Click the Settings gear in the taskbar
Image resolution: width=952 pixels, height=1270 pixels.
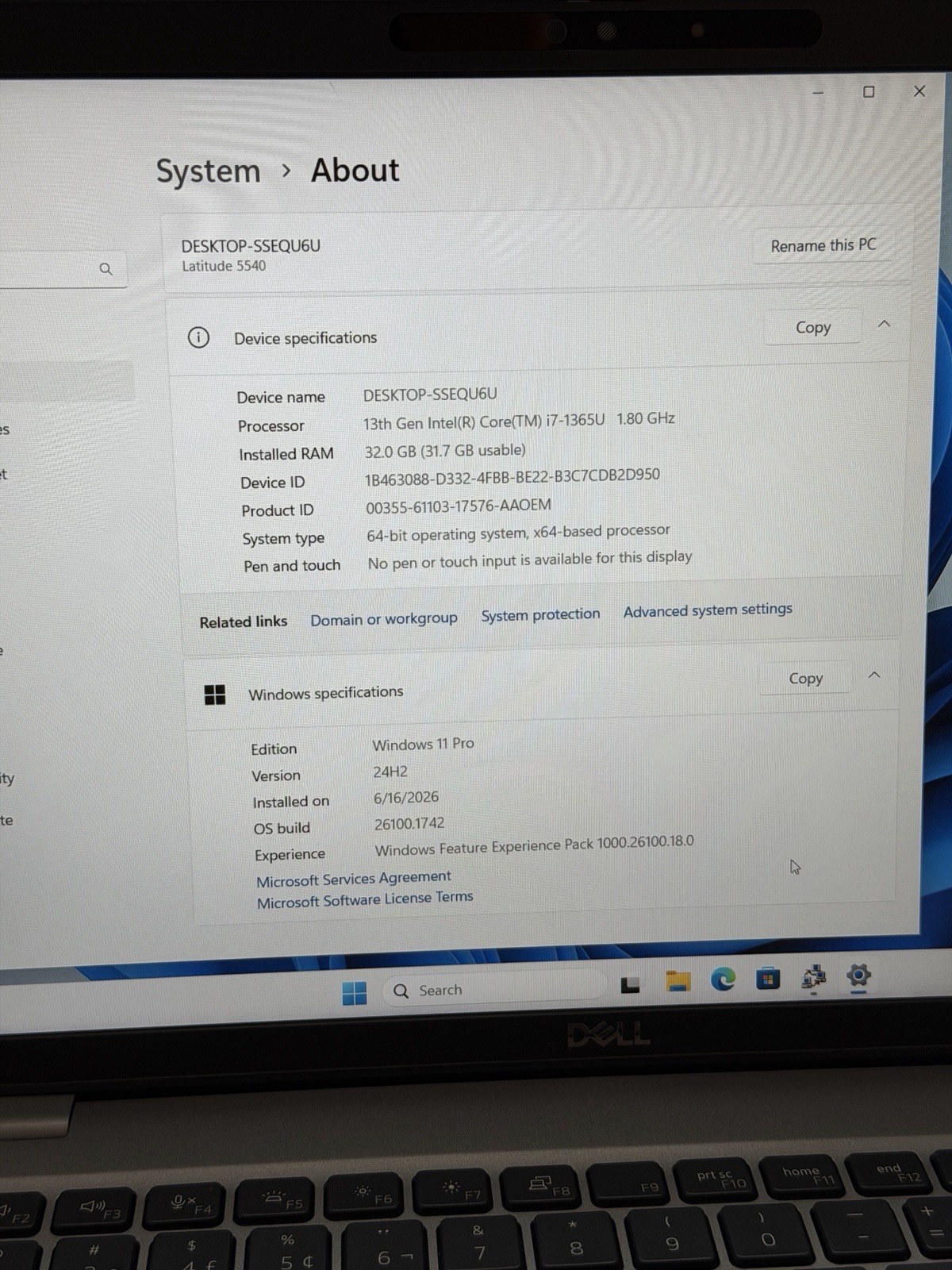coord(858,975)
